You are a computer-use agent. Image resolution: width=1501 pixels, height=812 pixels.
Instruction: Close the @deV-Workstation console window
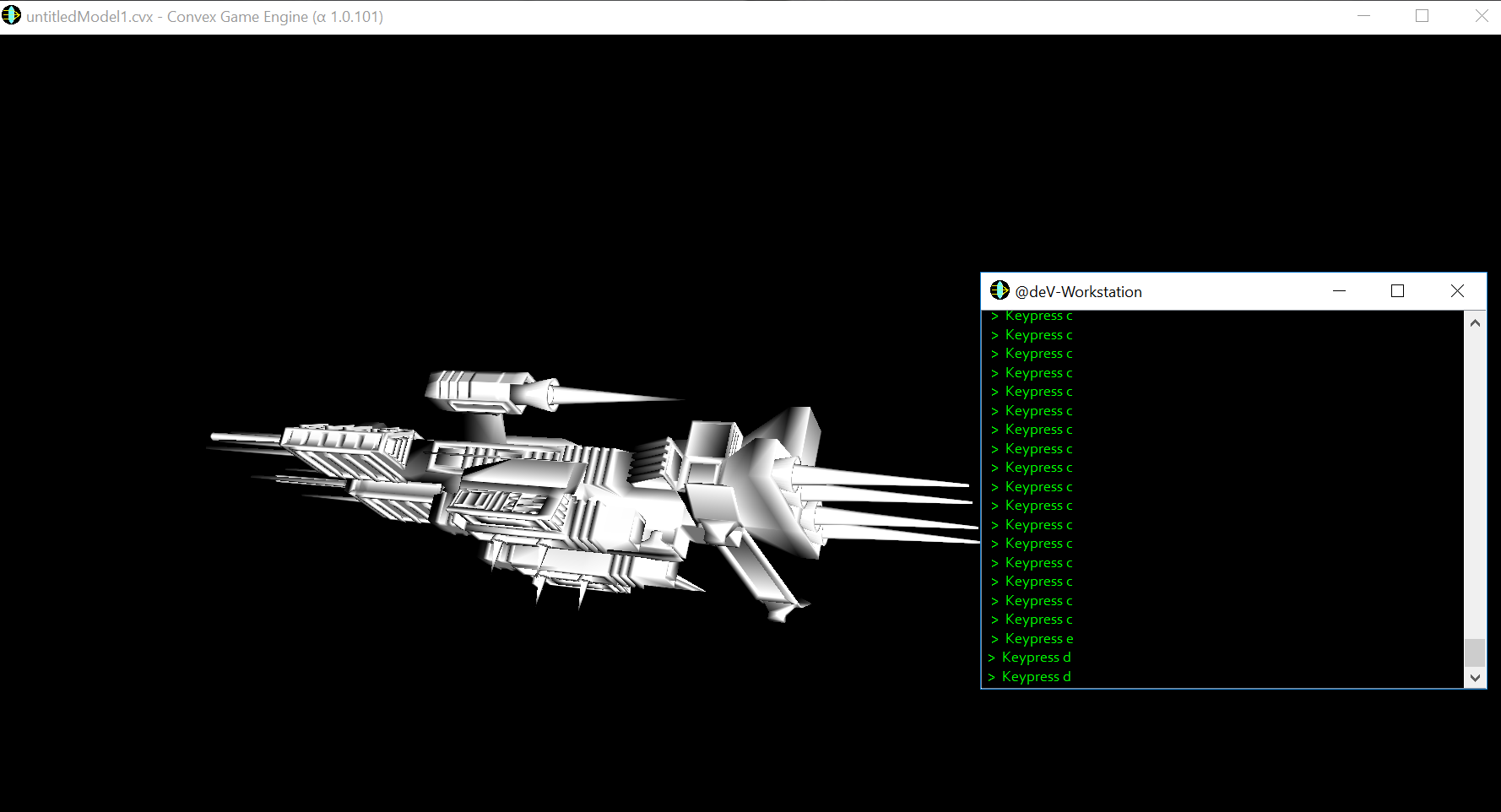(x=1457, y=291)
